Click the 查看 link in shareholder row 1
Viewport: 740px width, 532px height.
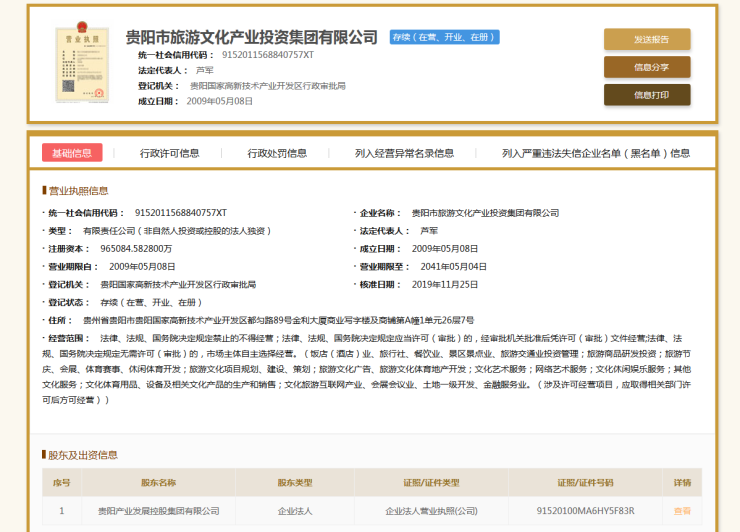coord(682,511)
